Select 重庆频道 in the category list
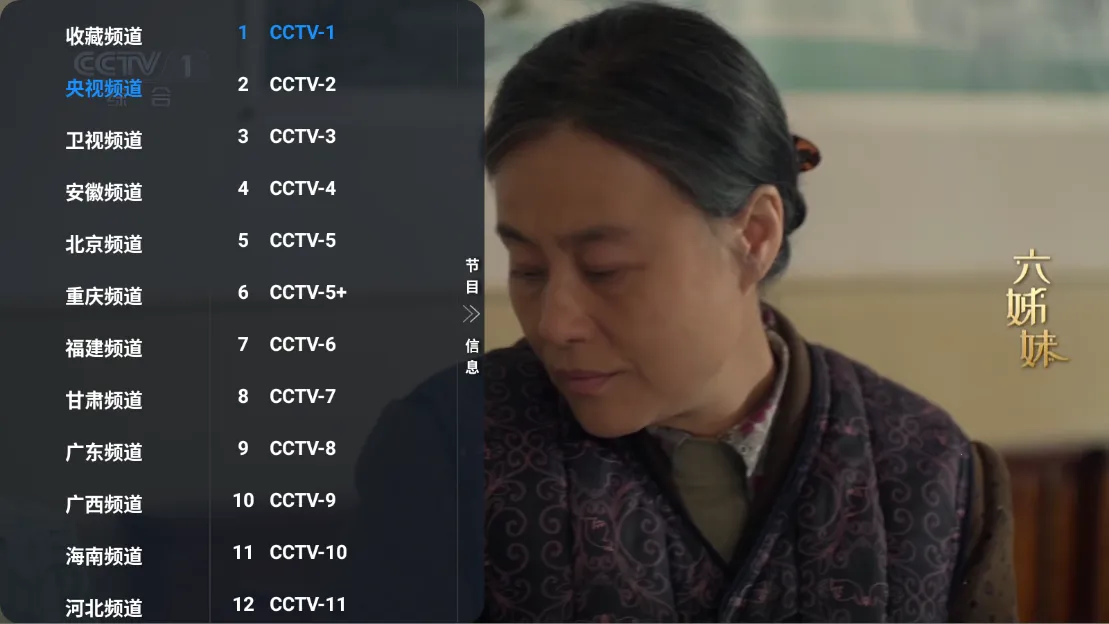1109x624 pixels. (104, 296)
